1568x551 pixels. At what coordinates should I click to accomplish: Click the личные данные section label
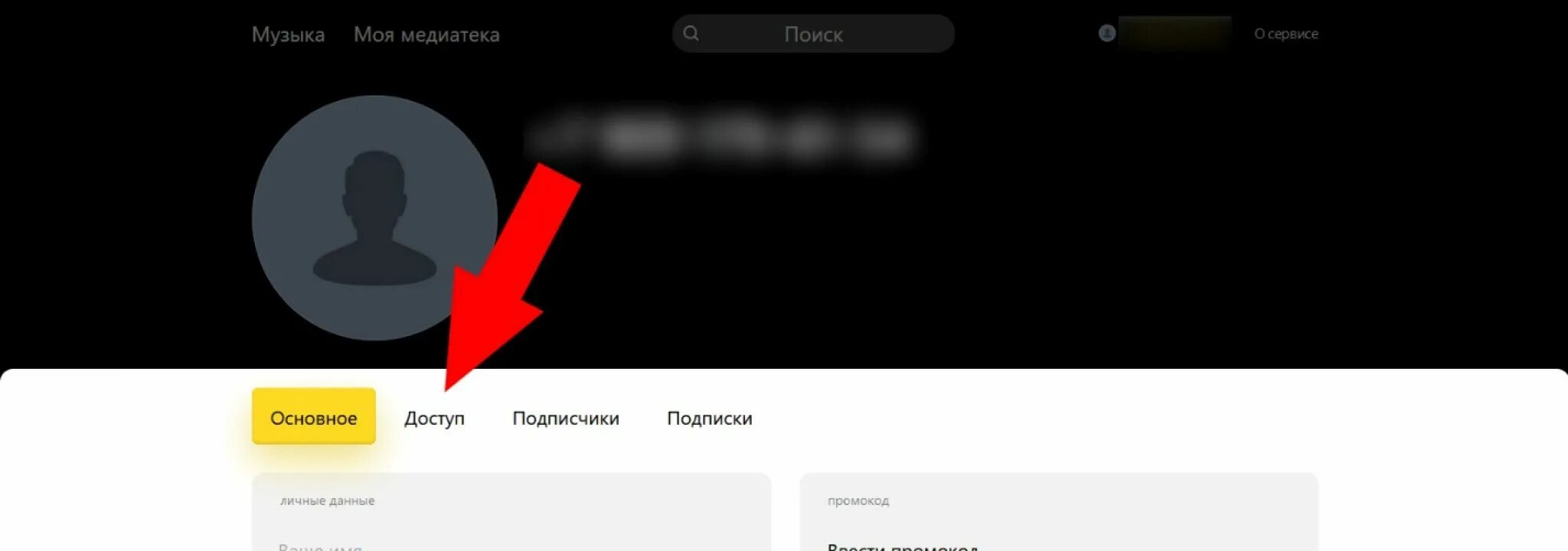tap(328, 500)
